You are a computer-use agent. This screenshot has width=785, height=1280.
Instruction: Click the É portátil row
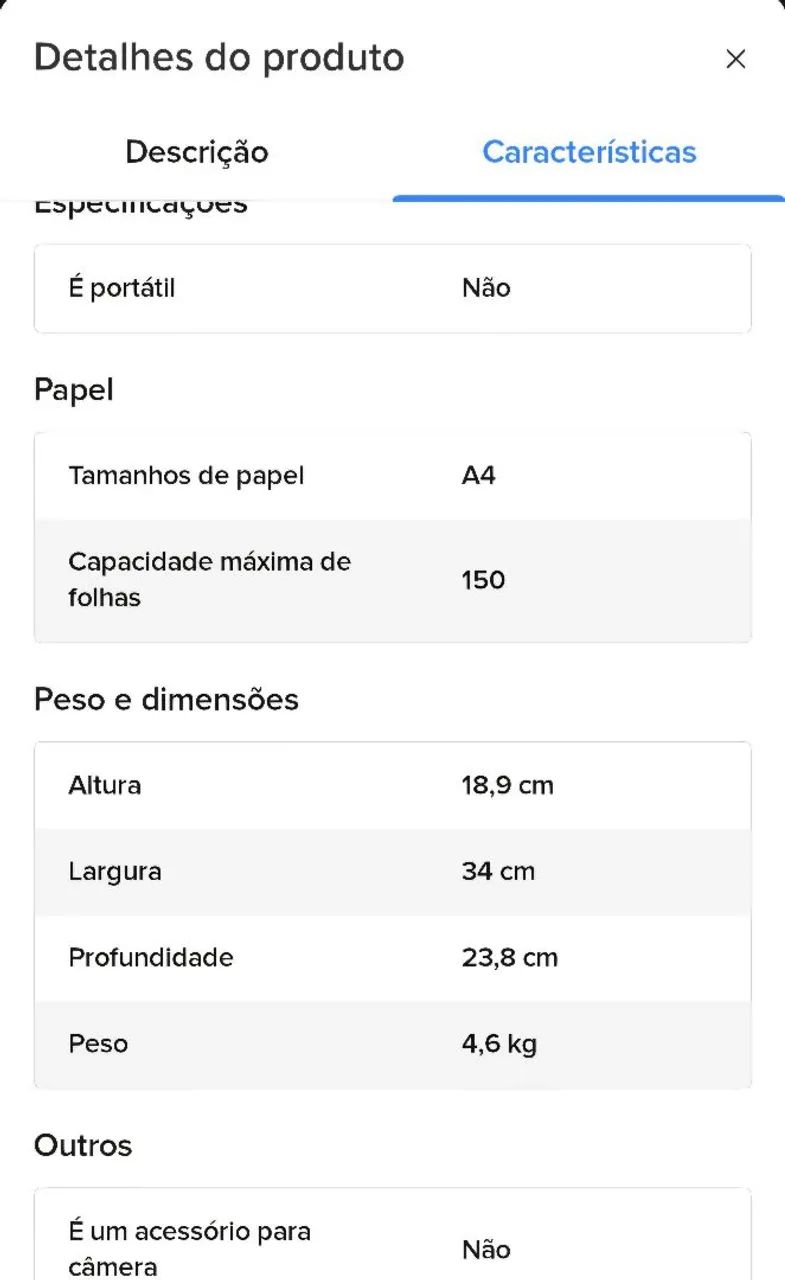click(393, 288)
